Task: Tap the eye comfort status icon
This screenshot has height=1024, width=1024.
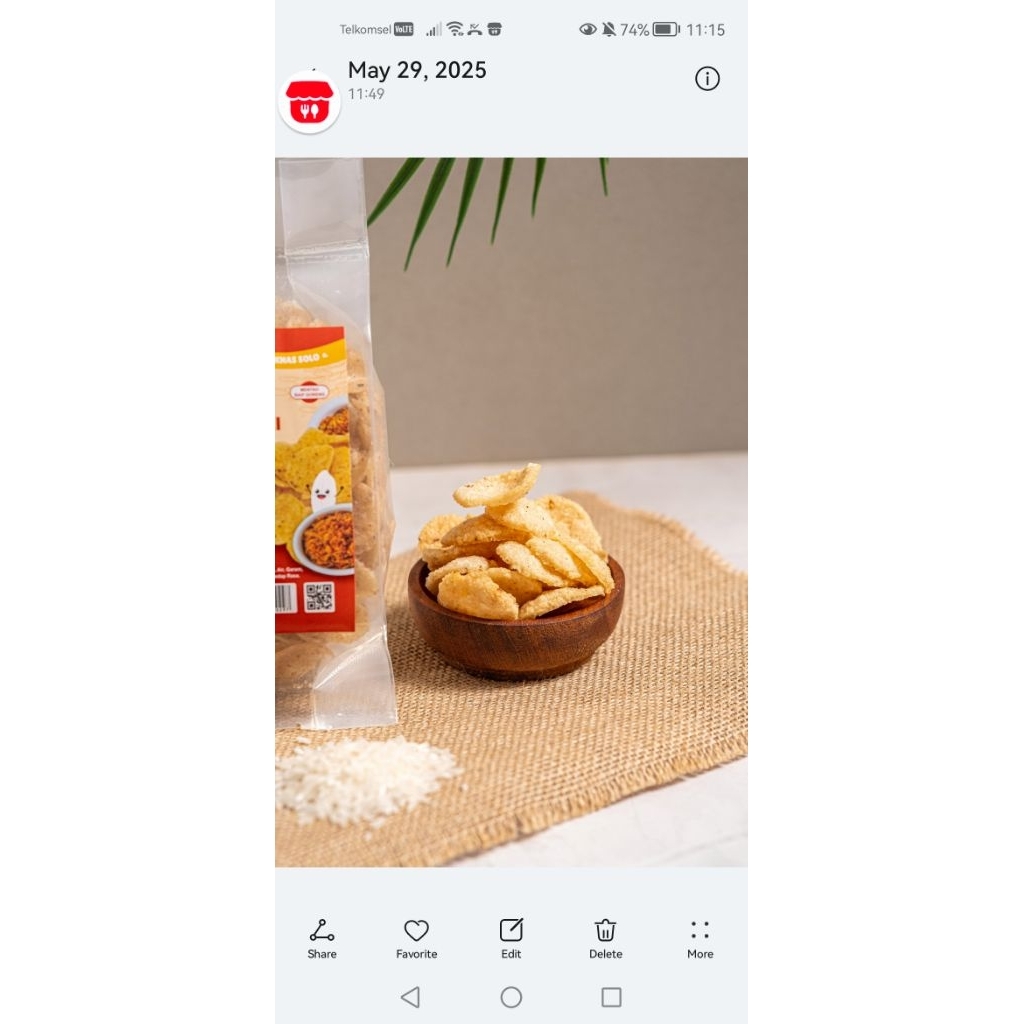Action: (588, 29)
